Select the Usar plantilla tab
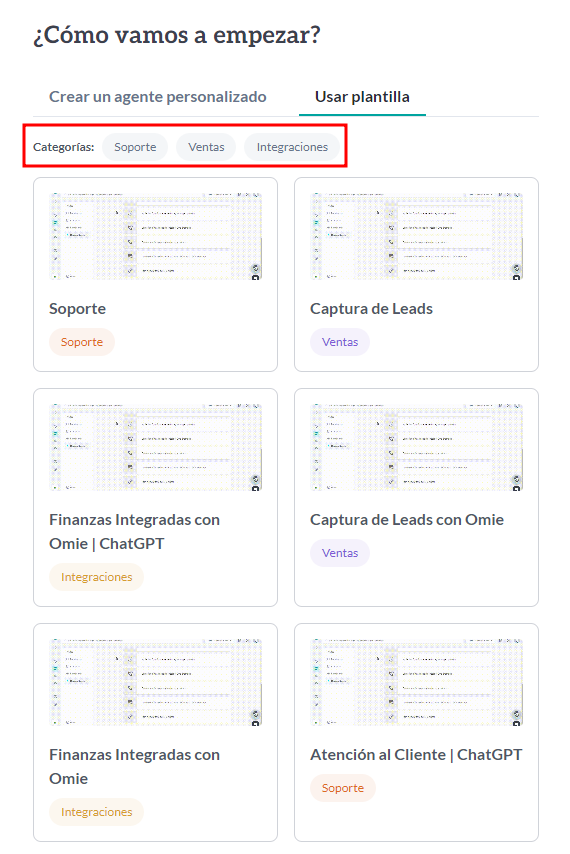 [x=362, y=97]
